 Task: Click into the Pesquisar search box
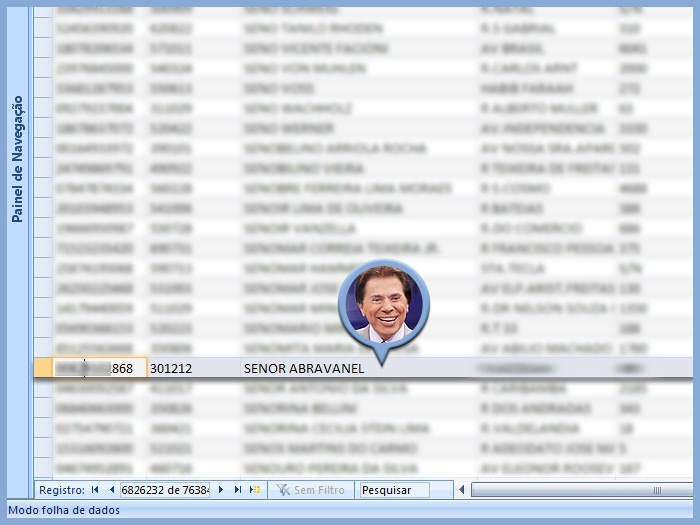[x=395, y=490]
